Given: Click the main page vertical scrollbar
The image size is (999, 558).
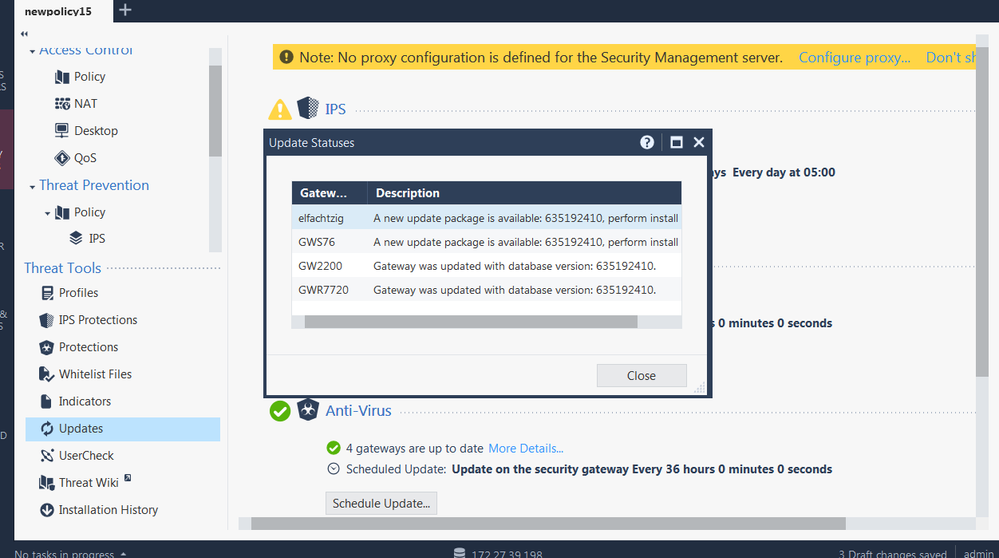Looking at the screenshot, I should 982,209.
